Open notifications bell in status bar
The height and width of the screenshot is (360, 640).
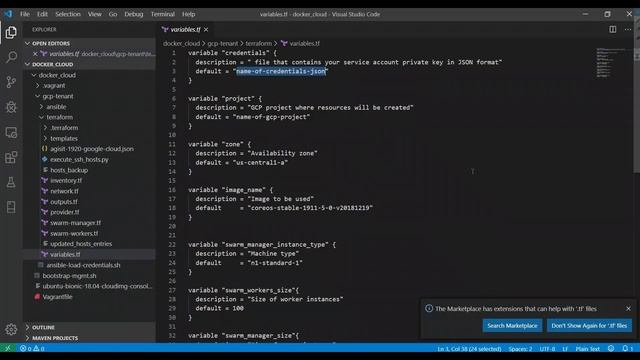(x=627, y=349)
